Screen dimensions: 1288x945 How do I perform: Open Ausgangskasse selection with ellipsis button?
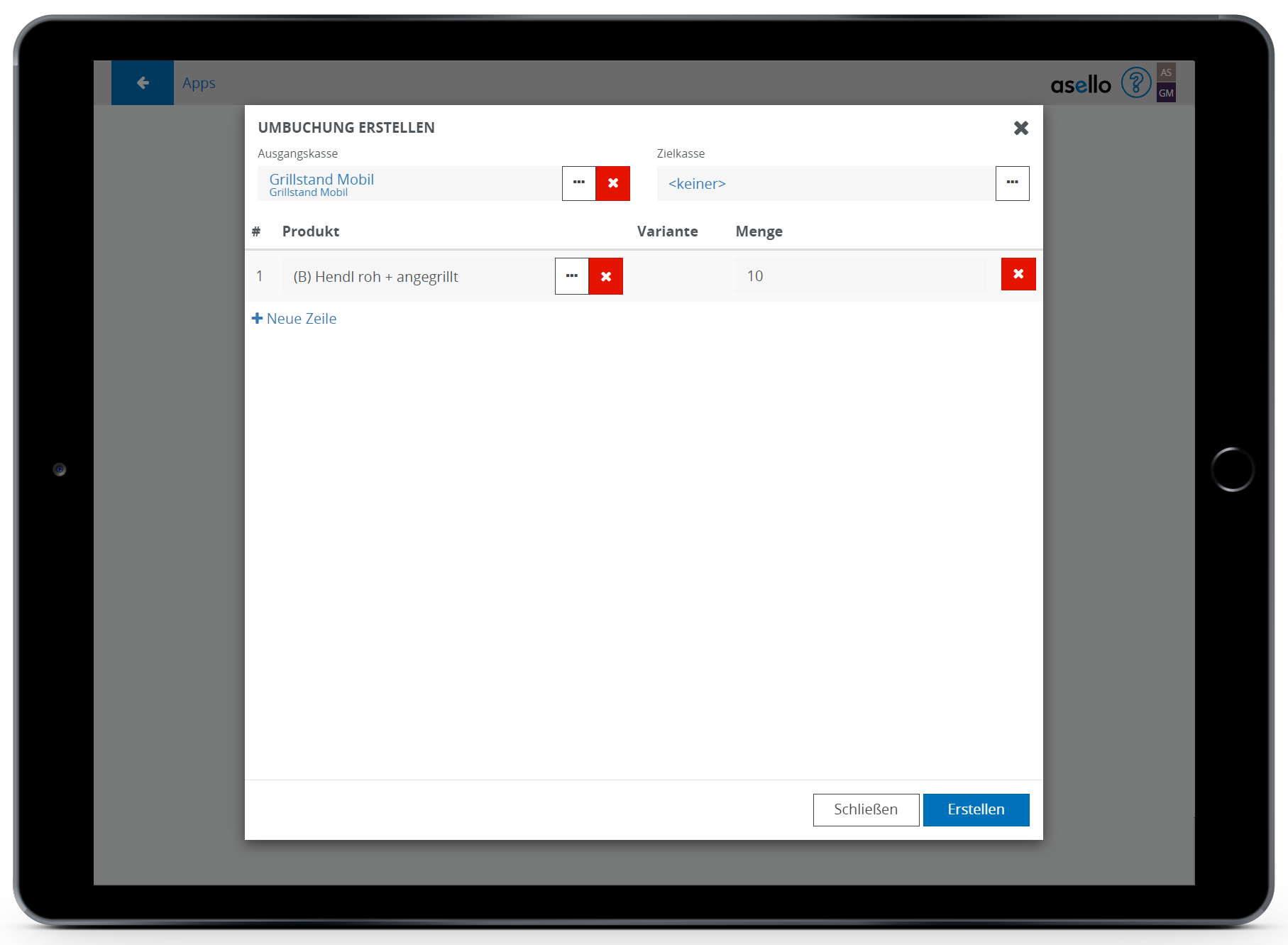pos(579,184)
